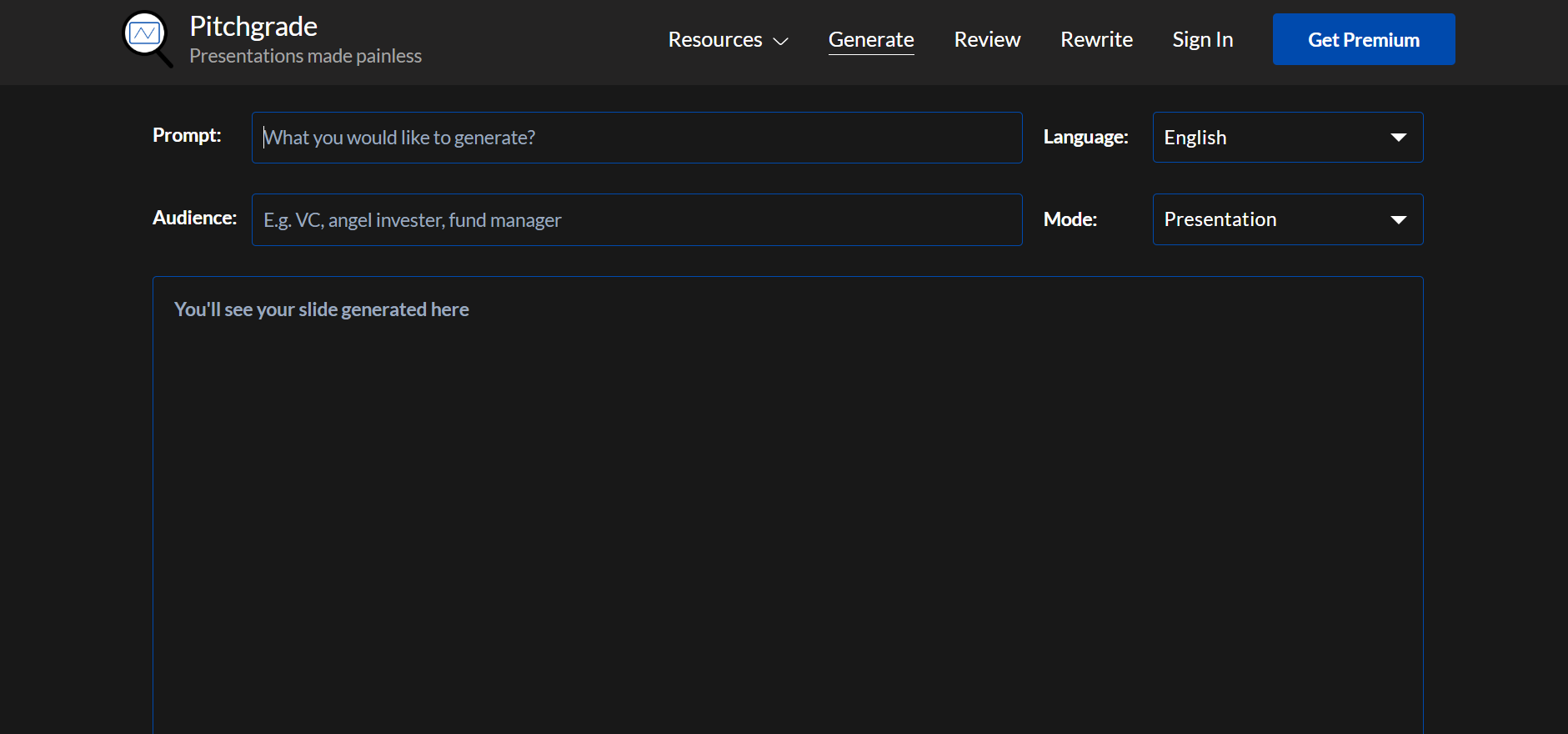Screen dimensions: 1568x734
Task: Open the Language dropdown showing English
Action: (x=1275, y=138)
